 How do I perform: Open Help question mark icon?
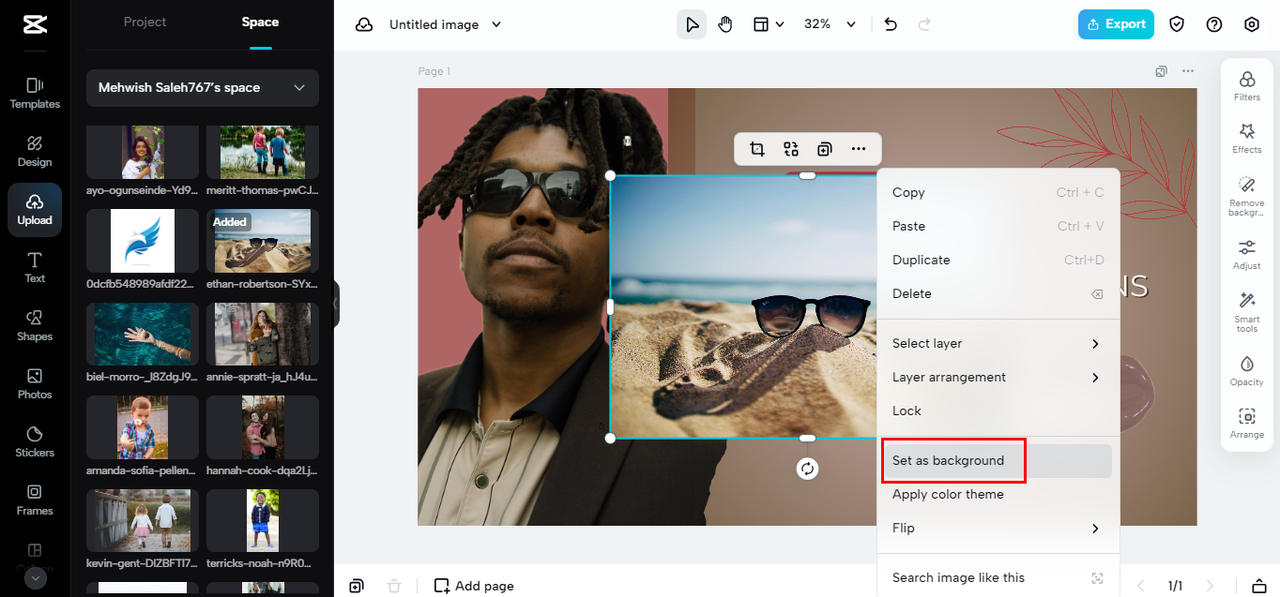[x=1214, y=24]
